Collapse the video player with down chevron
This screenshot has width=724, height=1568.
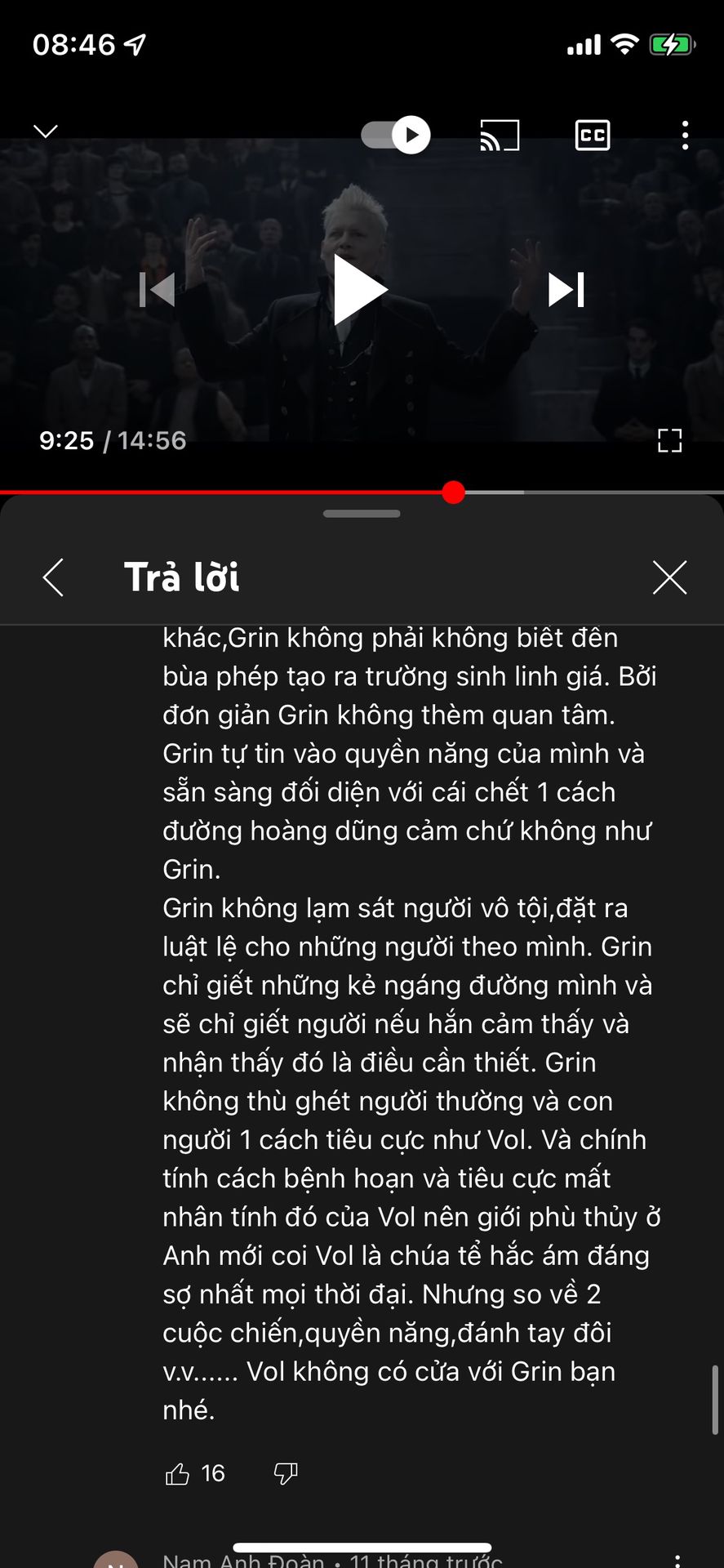click(46, 131)
